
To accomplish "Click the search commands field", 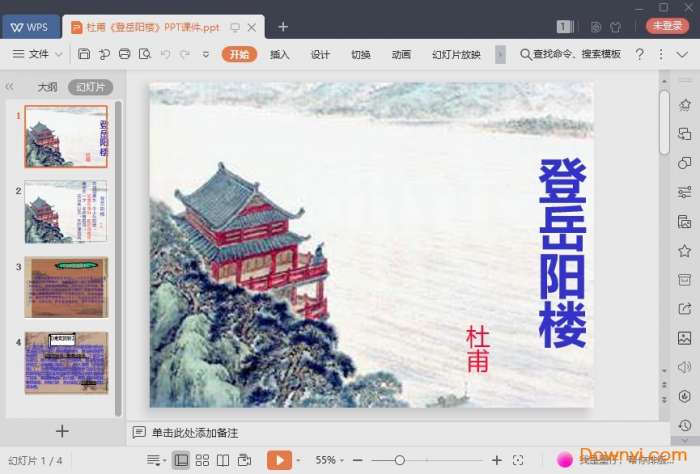I will pyautogui.click(x=571, y=54).
